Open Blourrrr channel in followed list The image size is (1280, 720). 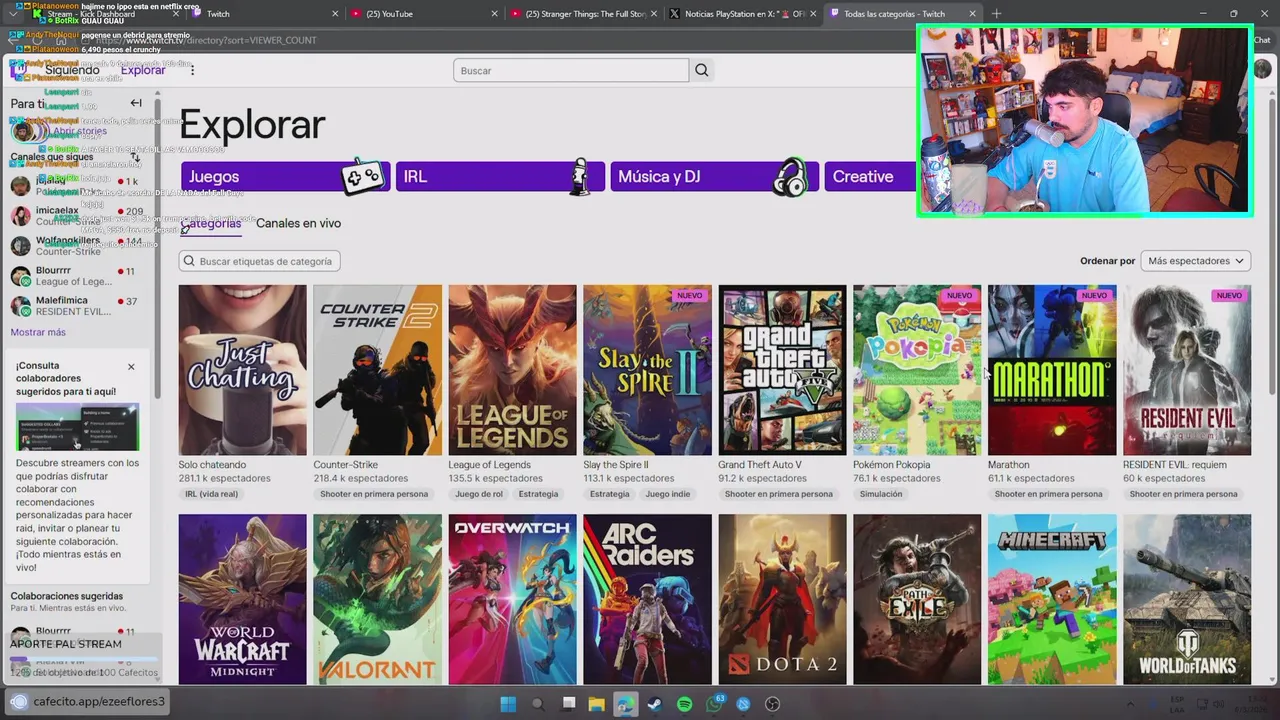point(78,276)
